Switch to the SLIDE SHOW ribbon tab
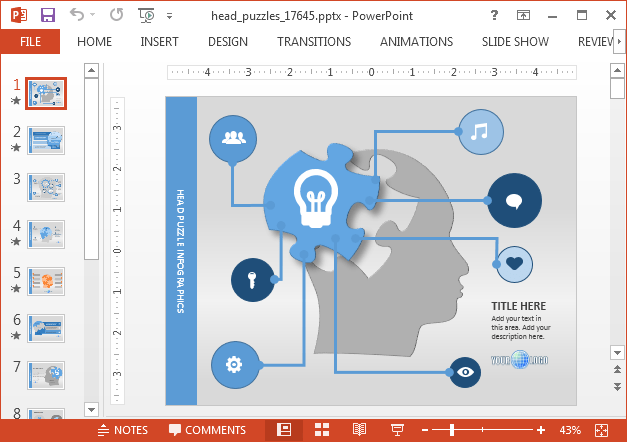 point(515,42)
